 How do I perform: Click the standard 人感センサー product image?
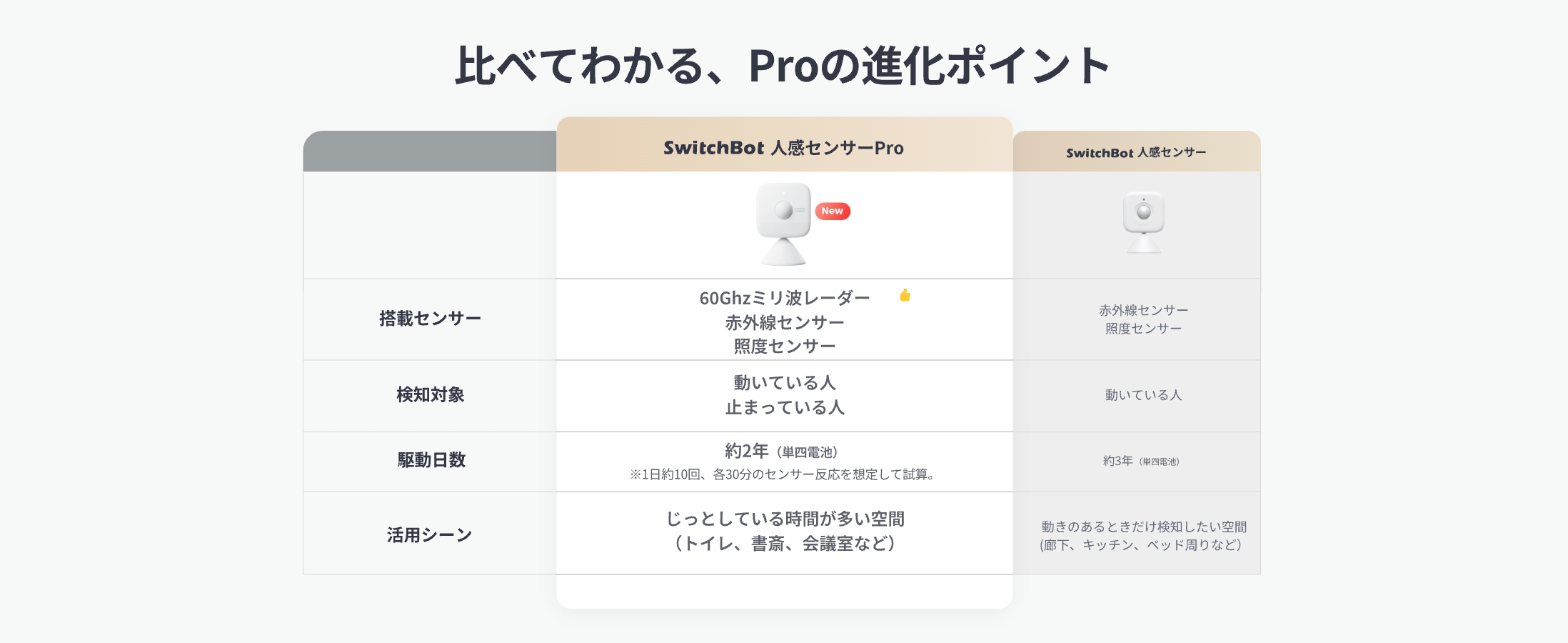[1143, 221]
